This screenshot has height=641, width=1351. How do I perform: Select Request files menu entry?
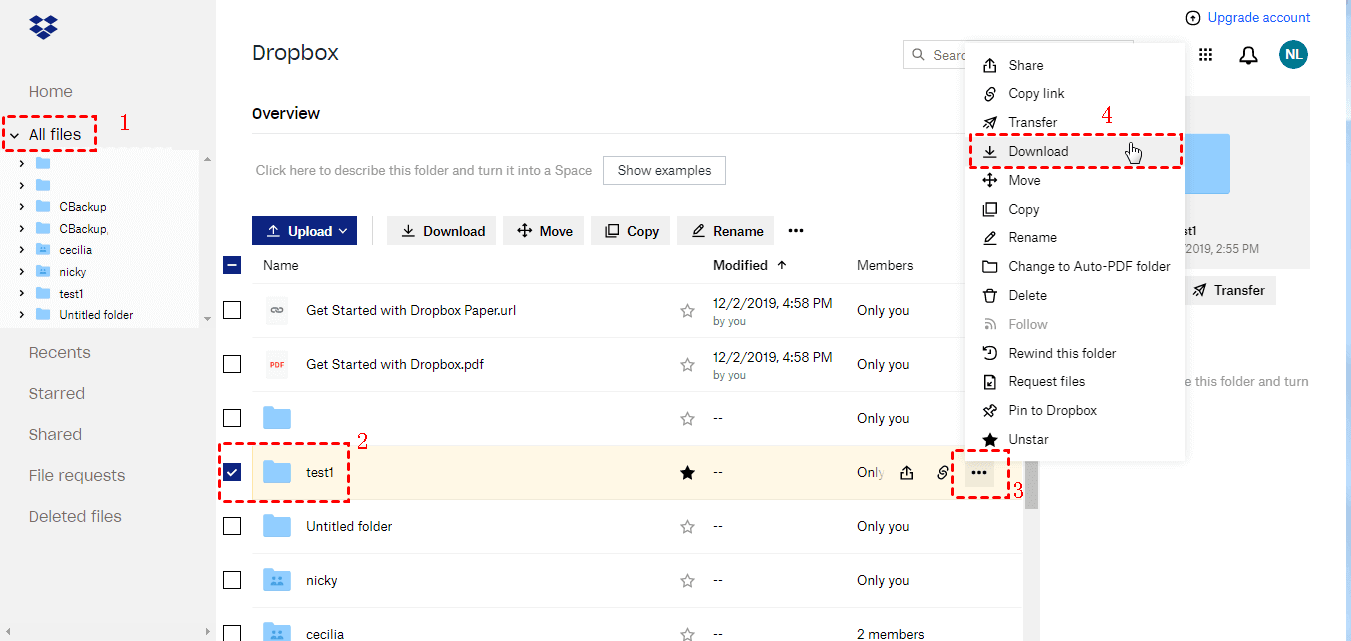pyautogui.click(x=1075, y=381)
